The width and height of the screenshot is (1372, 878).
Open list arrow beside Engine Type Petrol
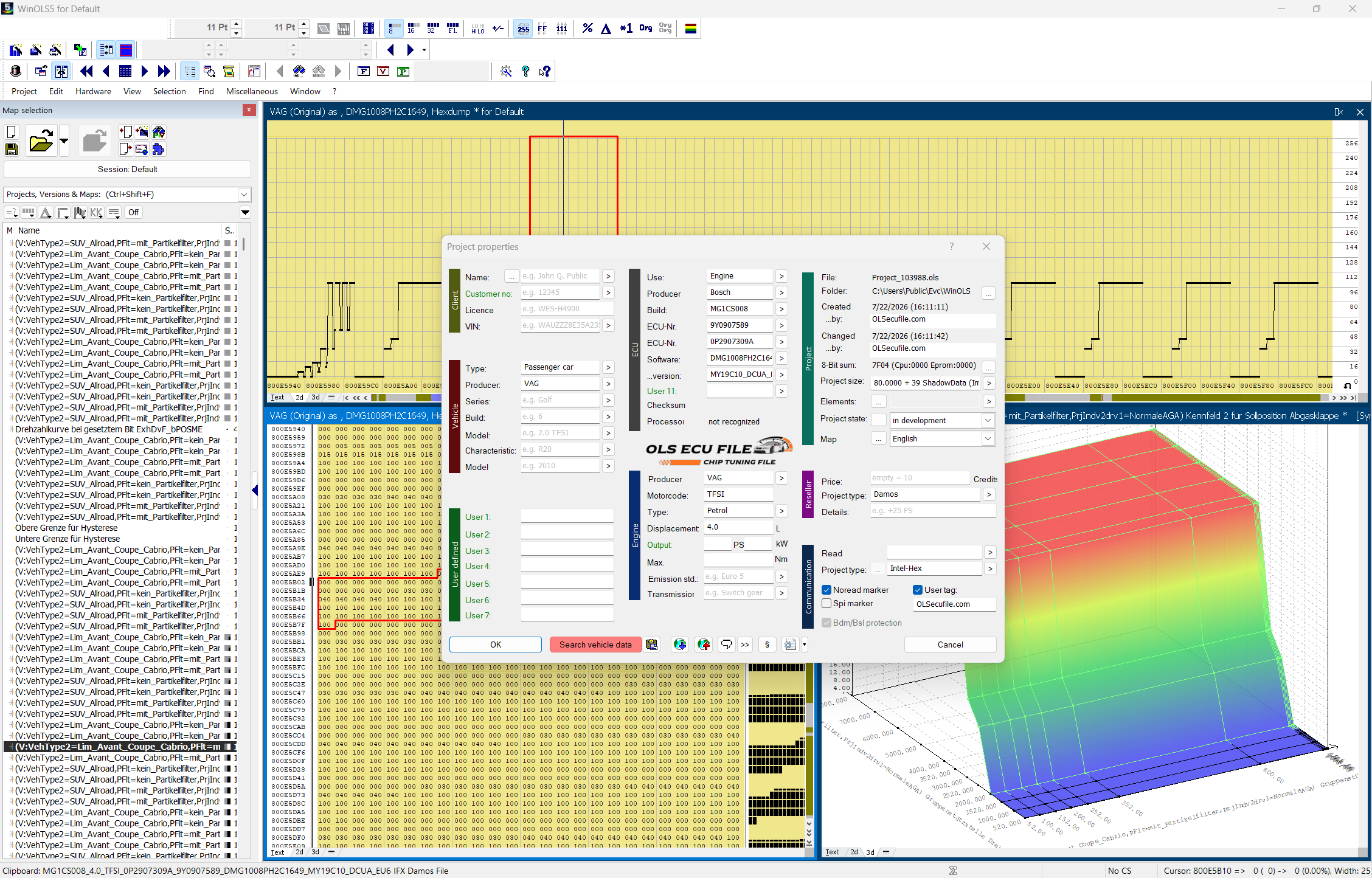click(x=781, y=511)
